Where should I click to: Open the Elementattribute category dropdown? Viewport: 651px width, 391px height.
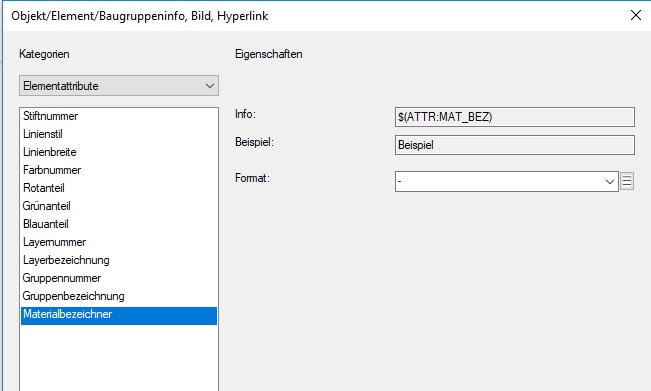119,86
